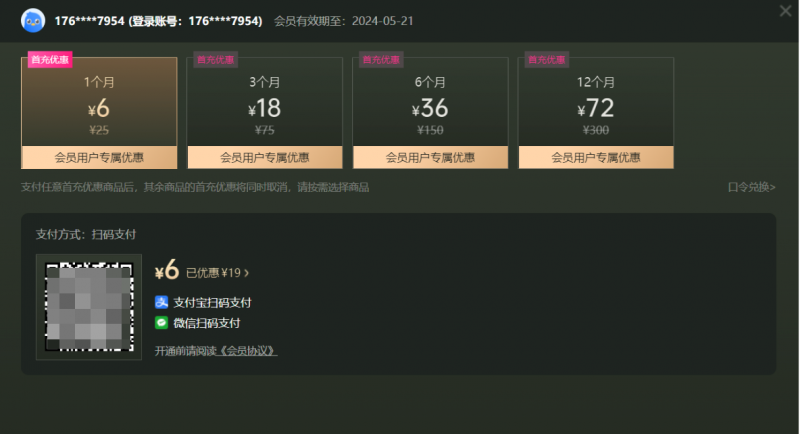The width and height of the screenshot is (800, 434).
Task: Click the 支付宝扫码支付 label
Action: coord(212,302)
